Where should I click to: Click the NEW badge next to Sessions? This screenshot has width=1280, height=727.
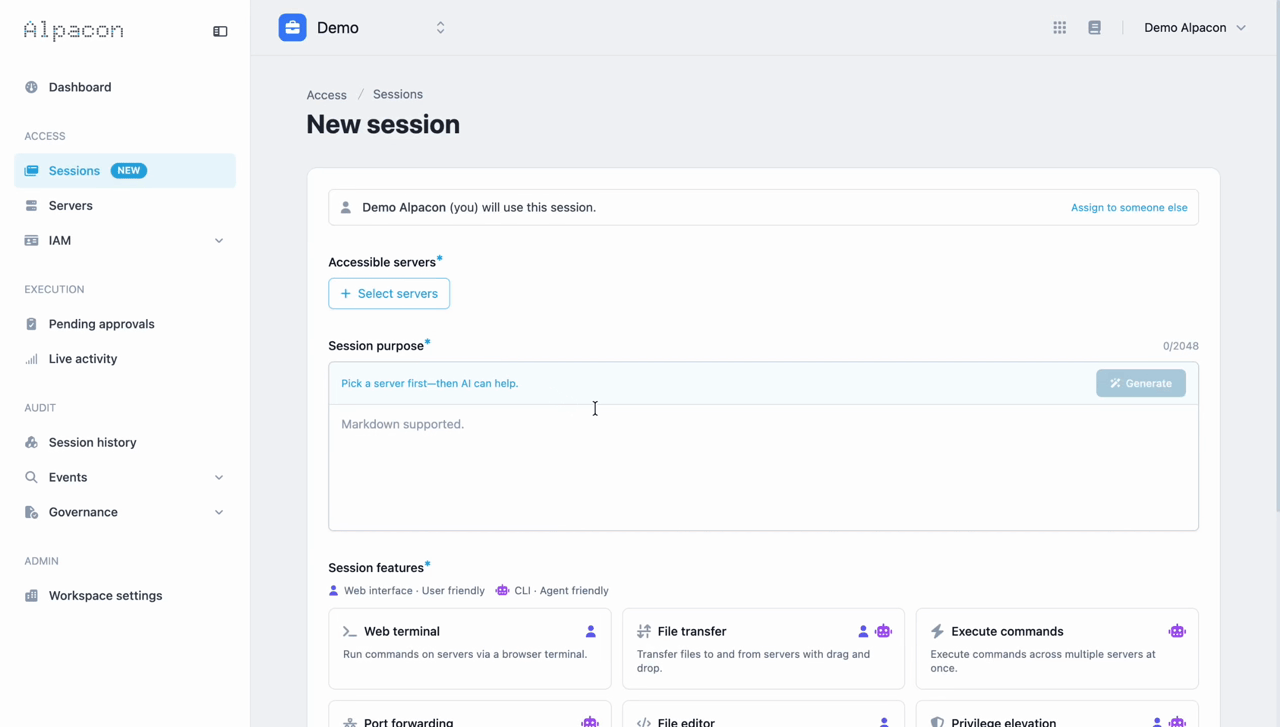129,171
